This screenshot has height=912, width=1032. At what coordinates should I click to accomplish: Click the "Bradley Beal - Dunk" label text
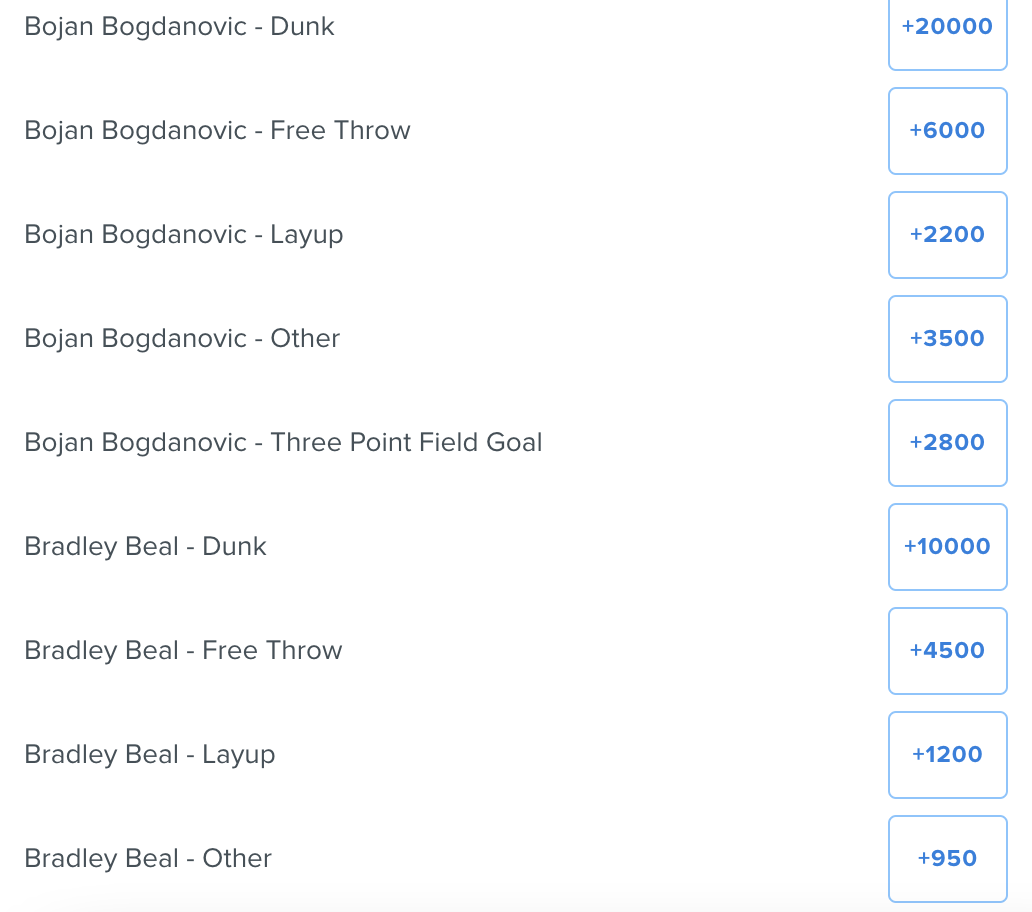click(x=145, y=546)
